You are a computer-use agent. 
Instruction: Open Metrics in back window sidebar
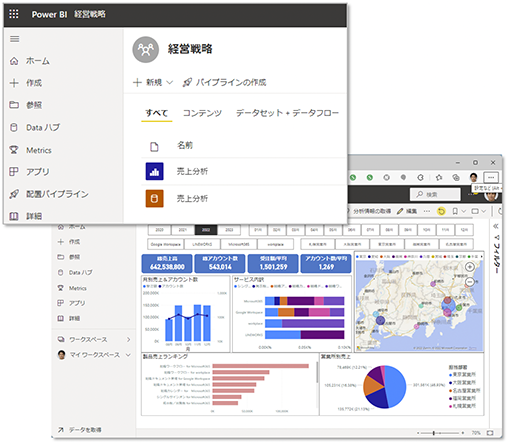[72, 288]
